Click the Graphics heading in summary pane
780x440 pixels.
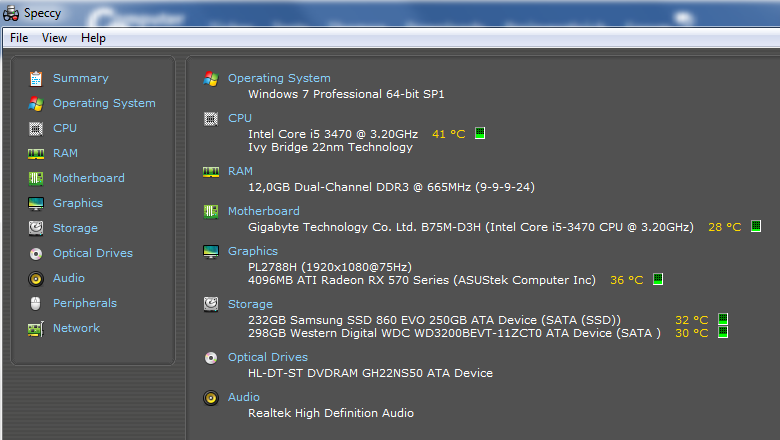pos(253,251)
